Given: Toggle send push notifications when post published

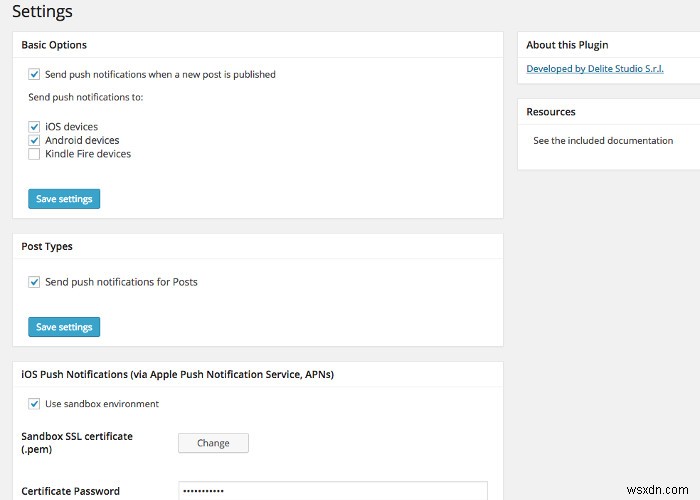Looking at the screenshot, I should click(34, 74).
